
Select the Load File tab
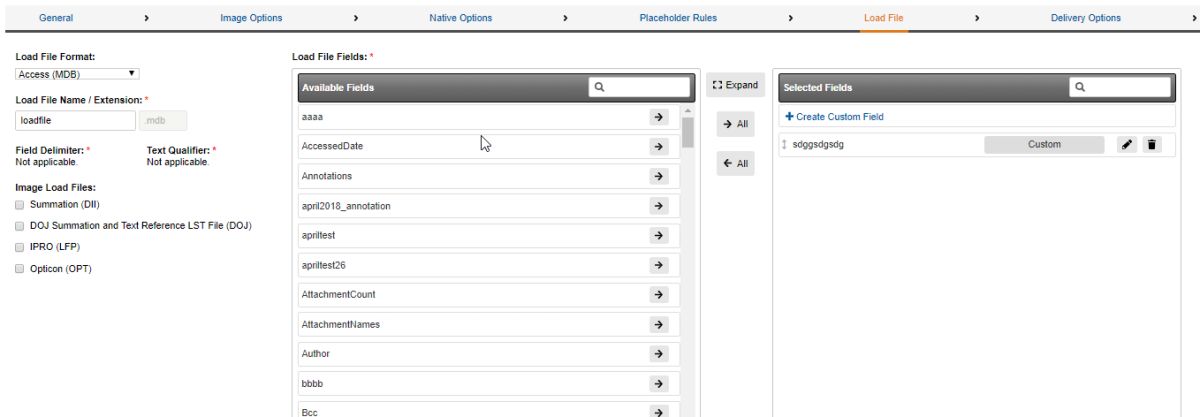coord(886,18)
